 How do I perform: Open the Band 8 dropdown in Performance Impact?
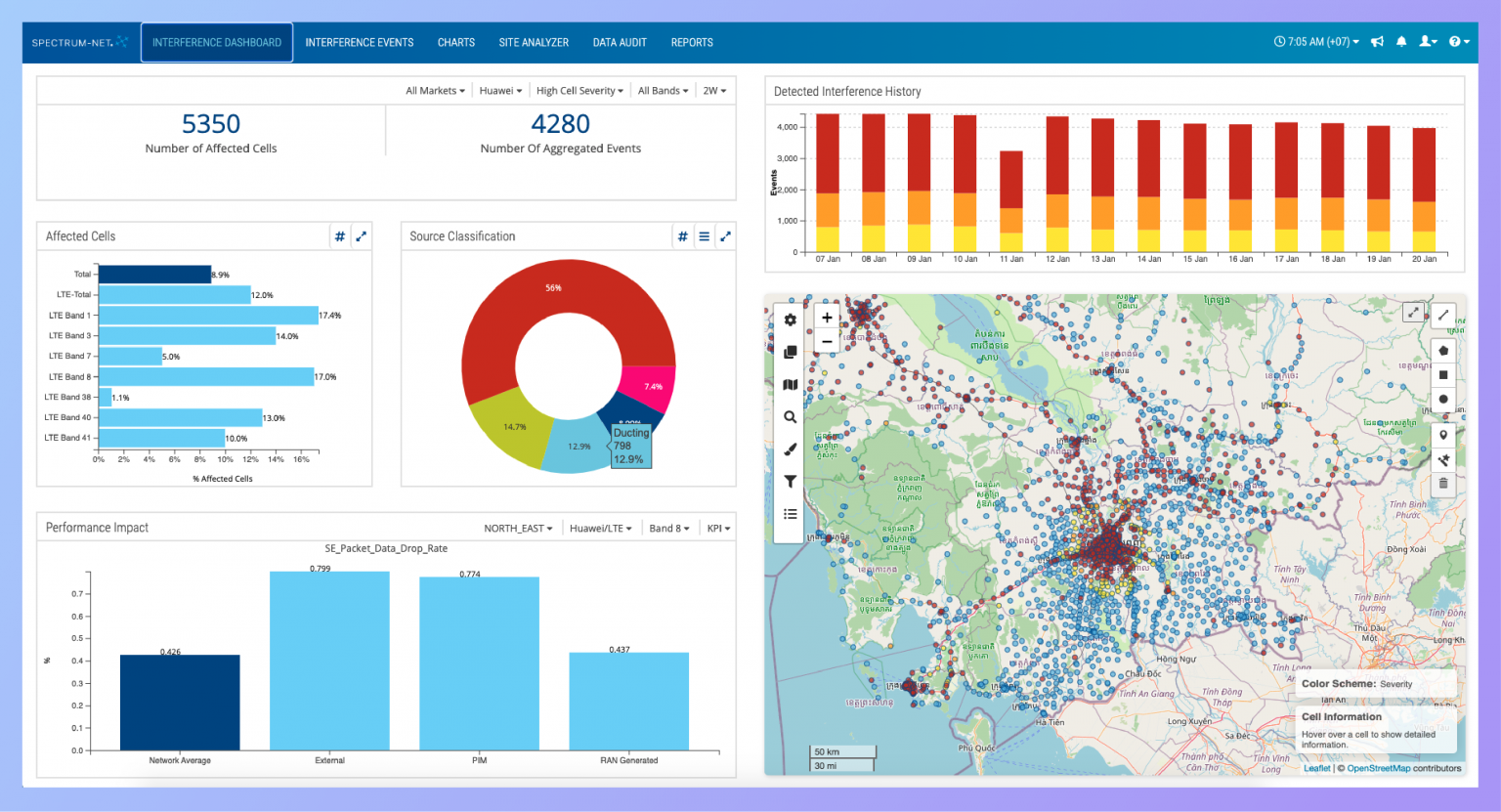[668, 529]
